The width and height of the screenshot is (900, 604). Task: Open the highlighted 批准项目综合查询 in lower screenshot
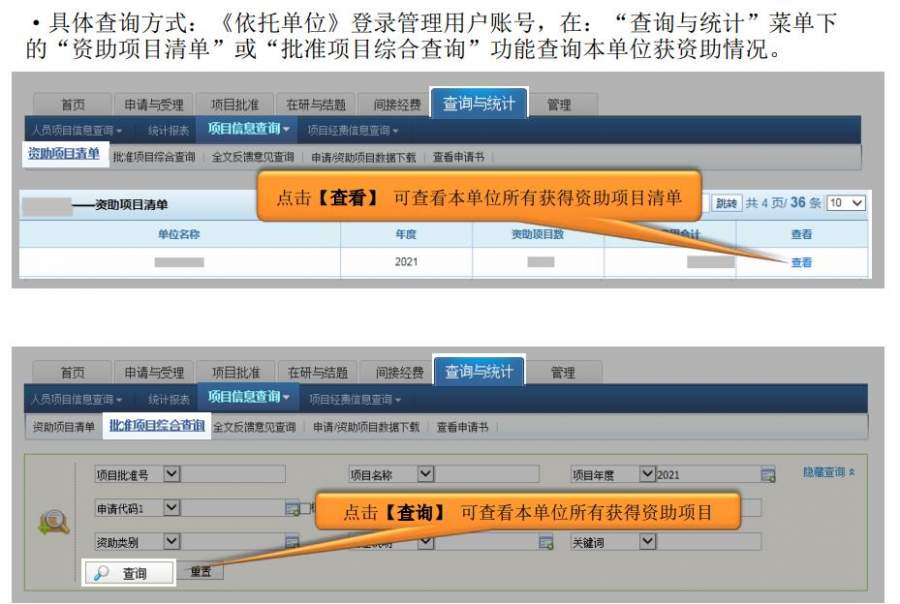[157, 425]
